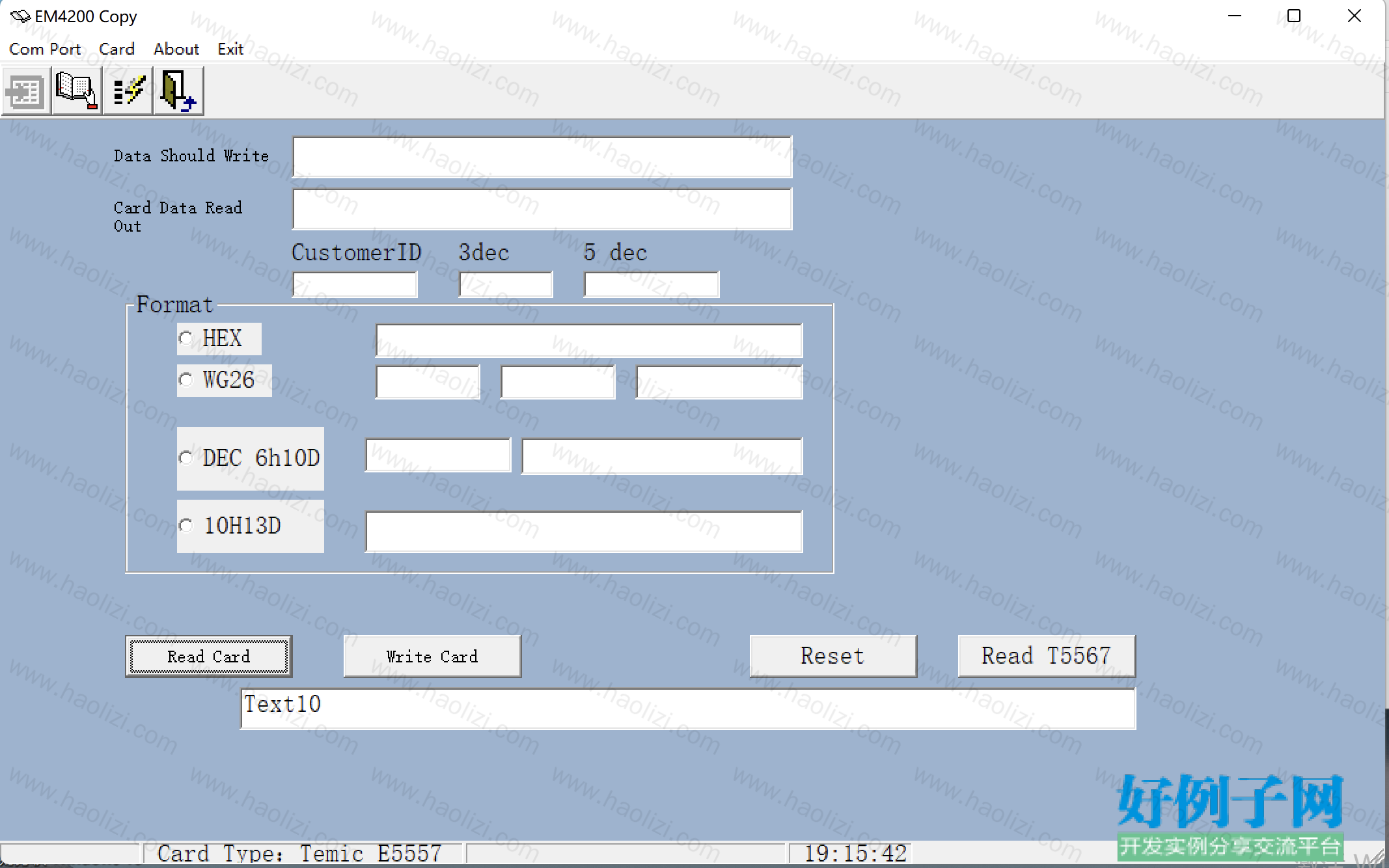Click the CustomerID label
Viewport: 1389px width, 868px height.
click(357, 252)
